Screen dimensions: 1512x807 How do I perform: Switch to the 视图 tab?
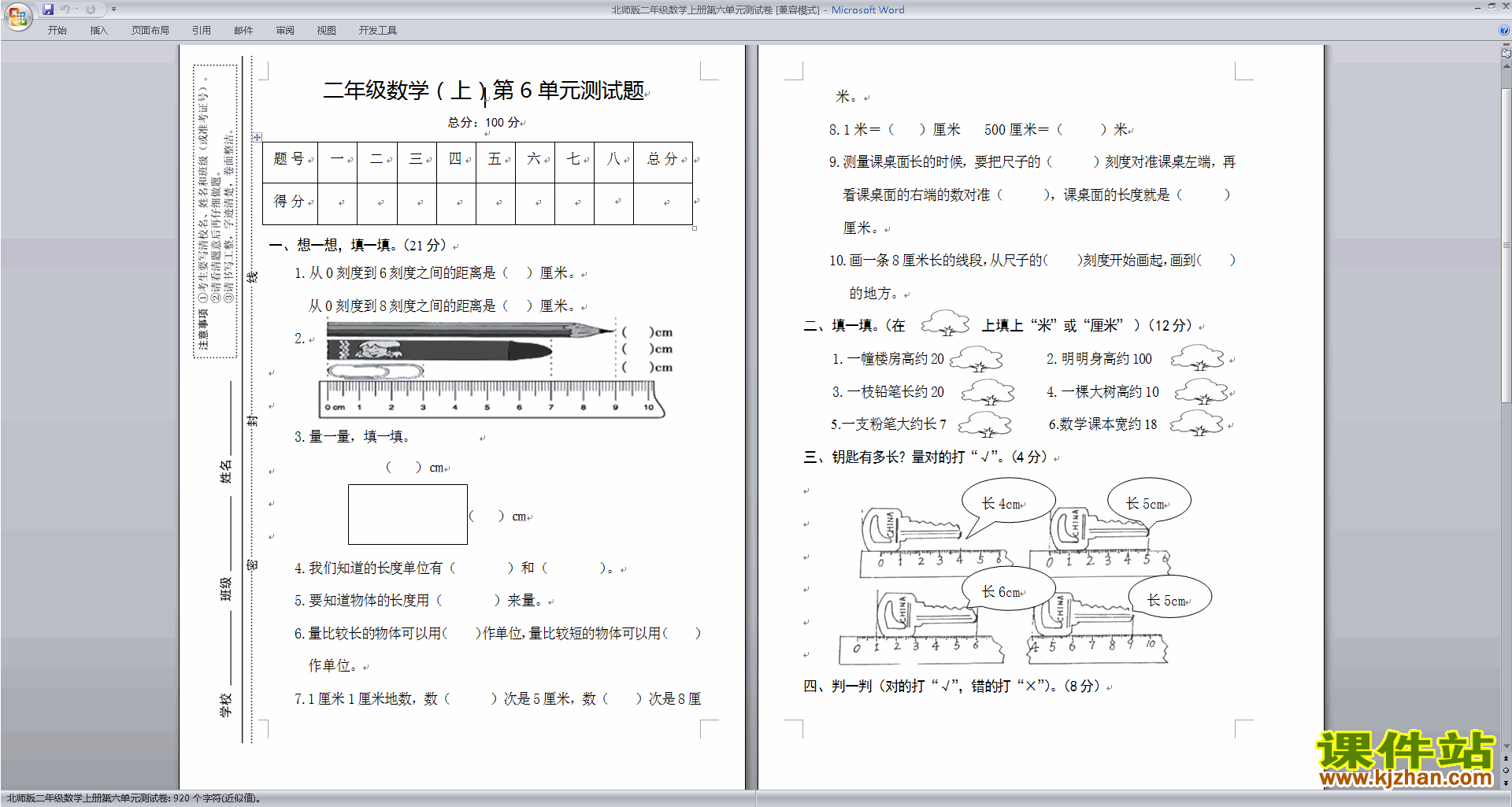(326, 31)
